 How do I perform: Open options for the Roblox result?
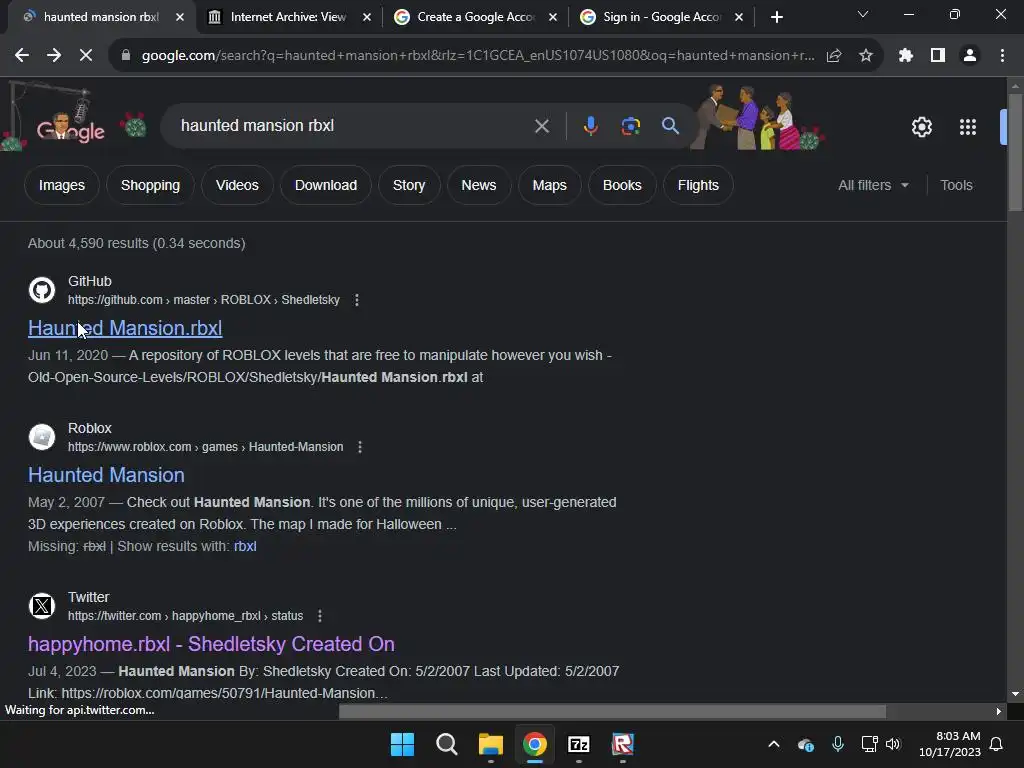360,447
